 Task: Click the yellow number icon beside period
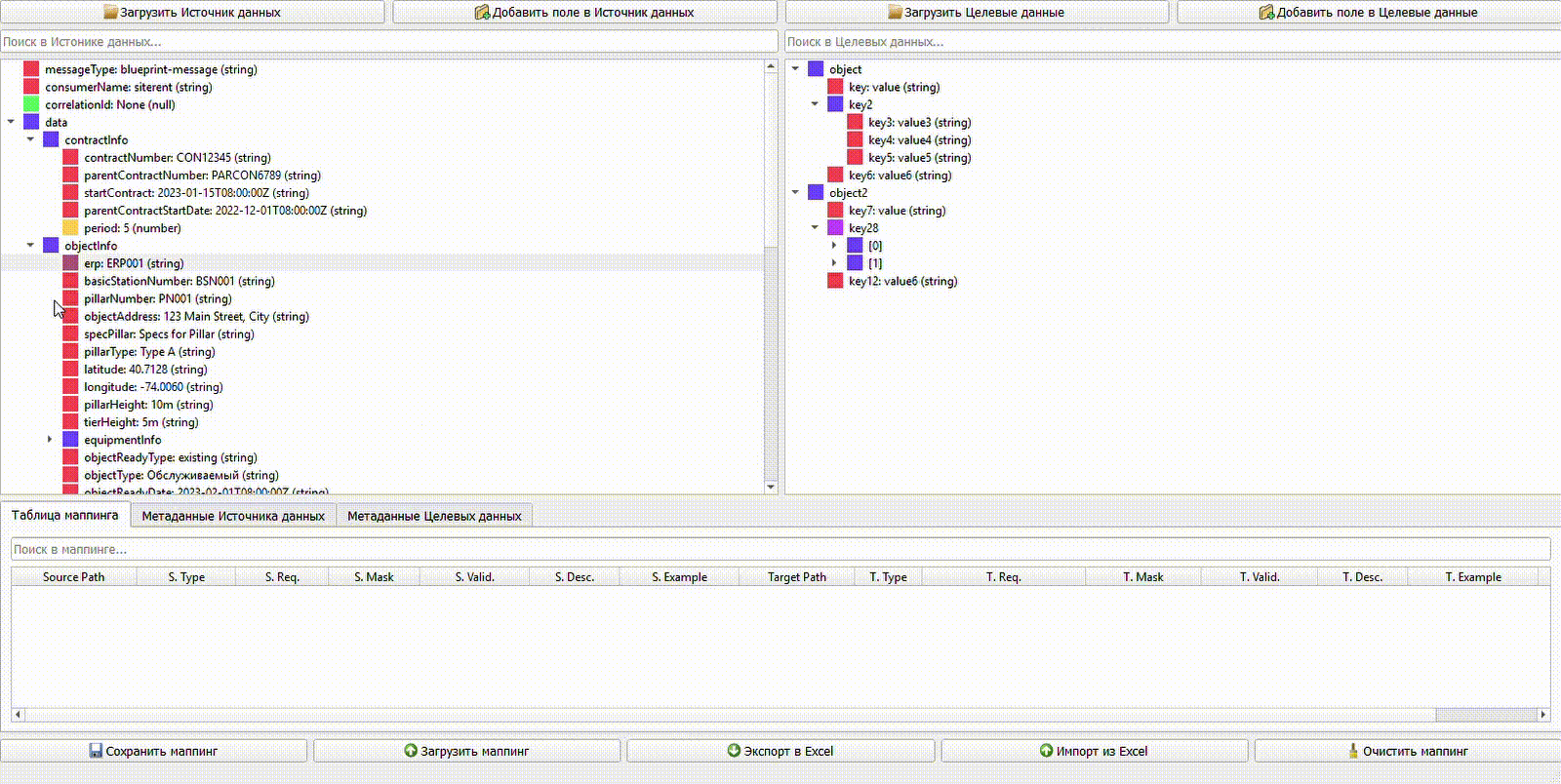point(70,227)
